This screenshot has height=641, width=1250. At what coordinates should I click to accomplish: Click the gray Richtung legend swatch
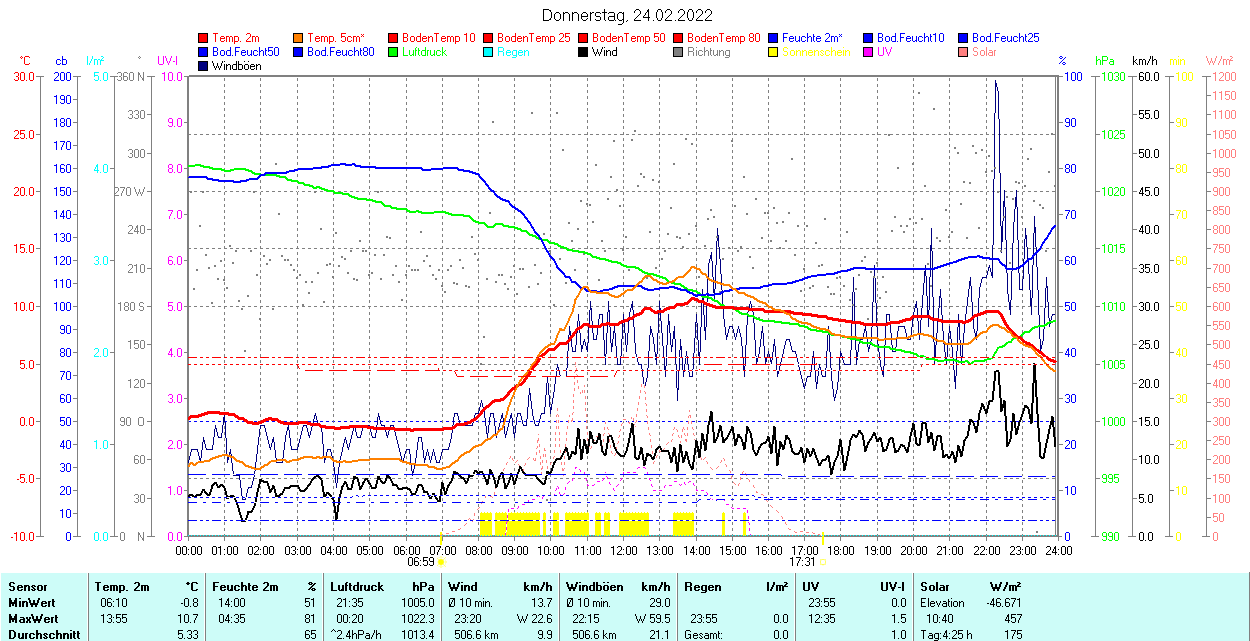coord(678,52)
